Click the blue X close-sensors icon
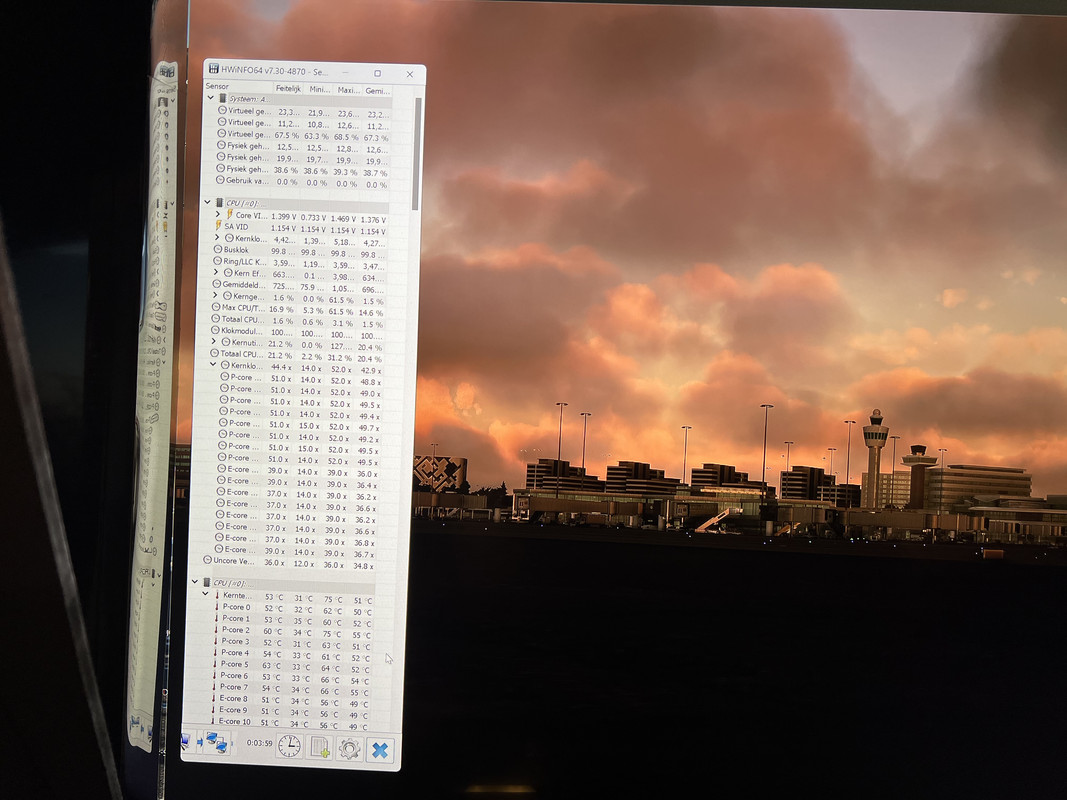The height and width of the screenshot is (800, 1067). [x=380, y=750]
